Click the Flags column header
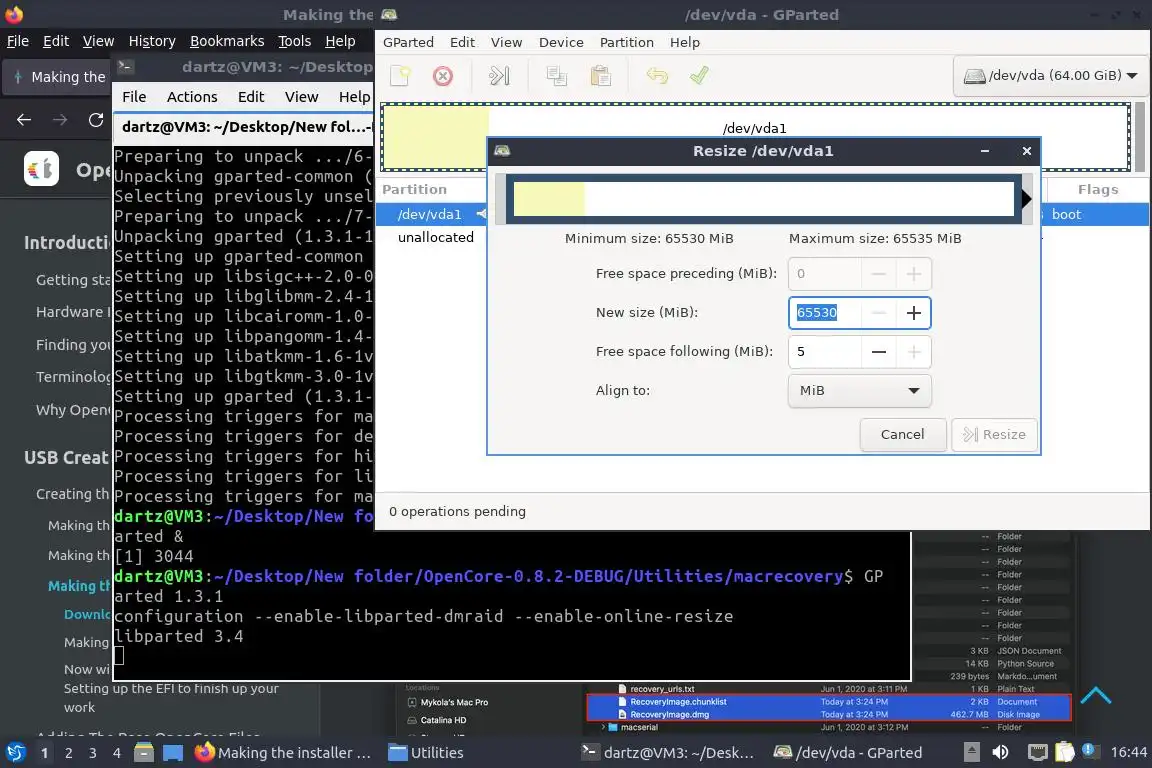This screenshot has width=1152, height=768. tap(1098, 190)
